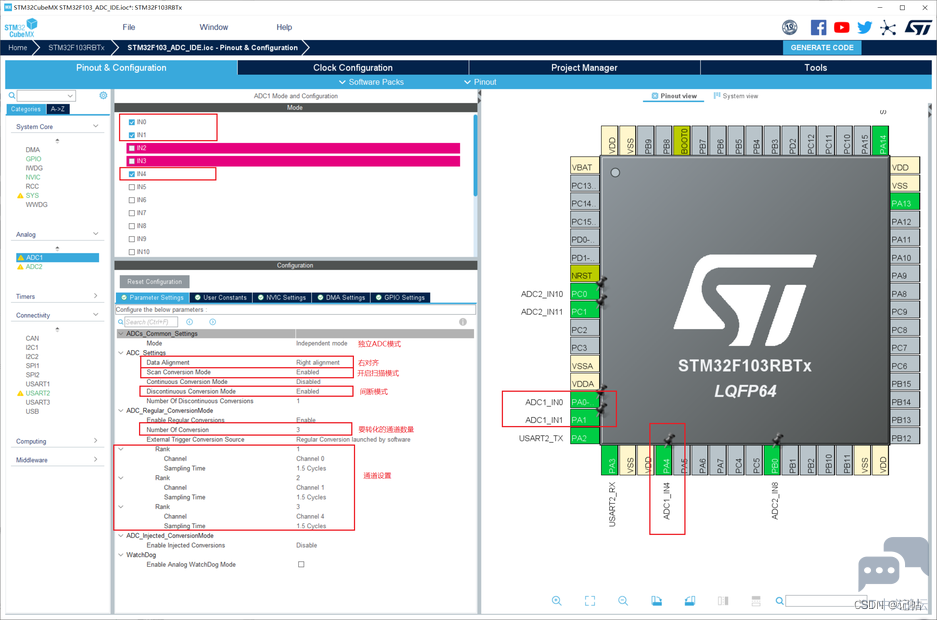Click the 10-year anniversary badge icon
937x620 pixels.
point(789,27)
